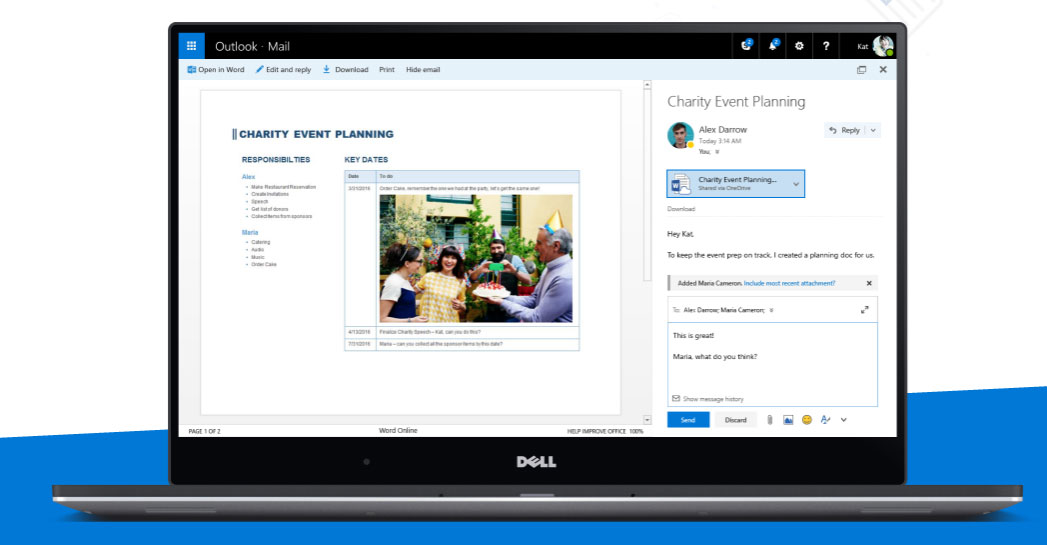Show message history
1047x545 pixels.
[x=707, y=399]
